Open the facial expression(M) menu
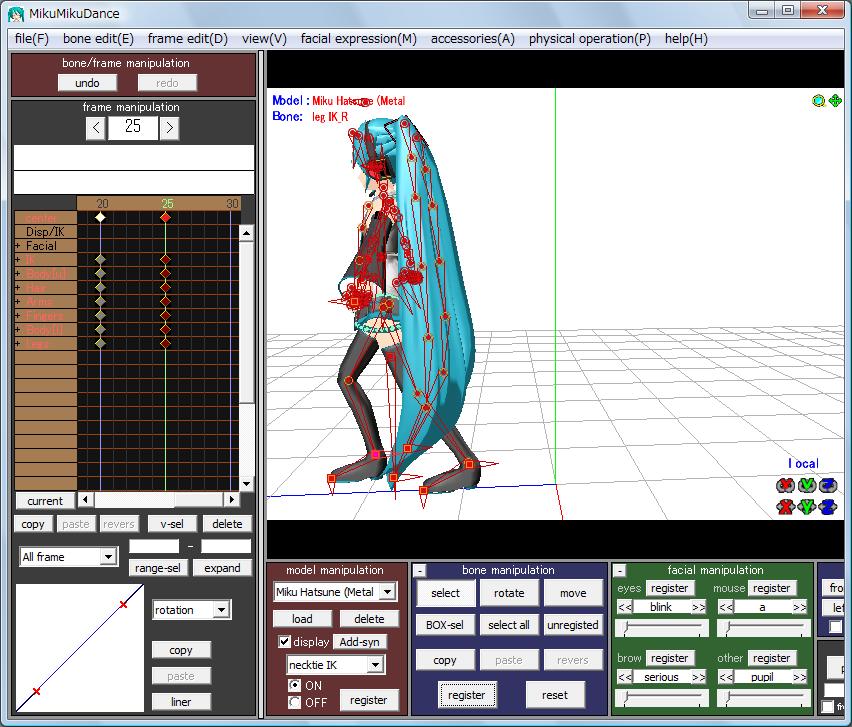Viewport: 852px width, 727px height. (x=359, y=39)
